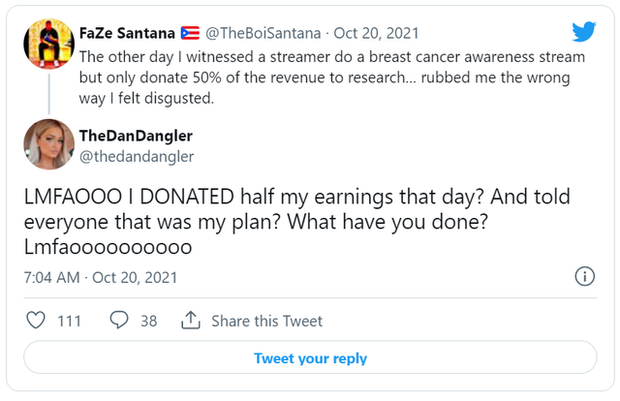
Task: Like the tweet with the heart icon
Action: click(36, 320)
